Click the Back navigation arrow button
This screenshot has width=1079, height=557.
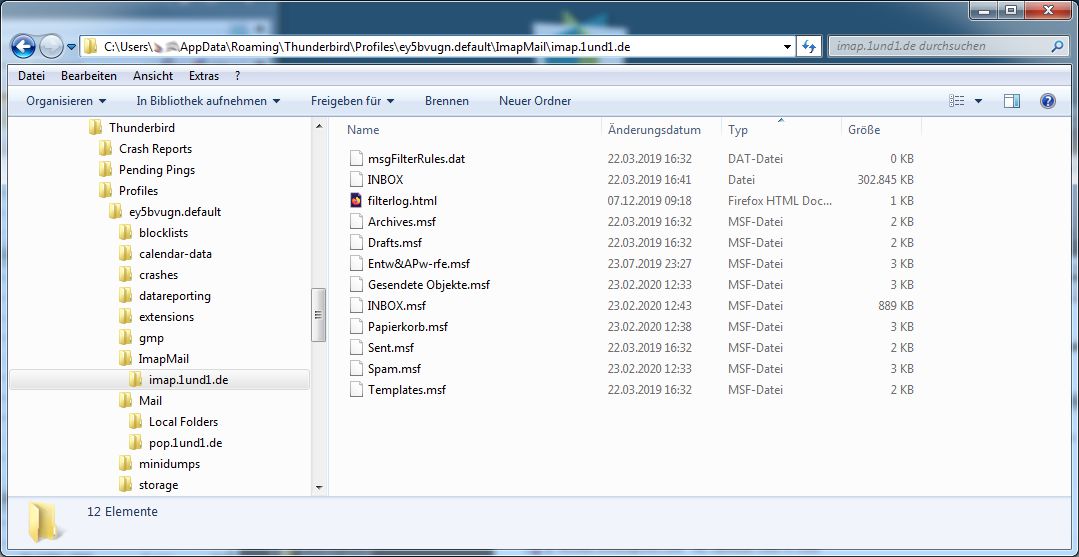click(23, 46)
